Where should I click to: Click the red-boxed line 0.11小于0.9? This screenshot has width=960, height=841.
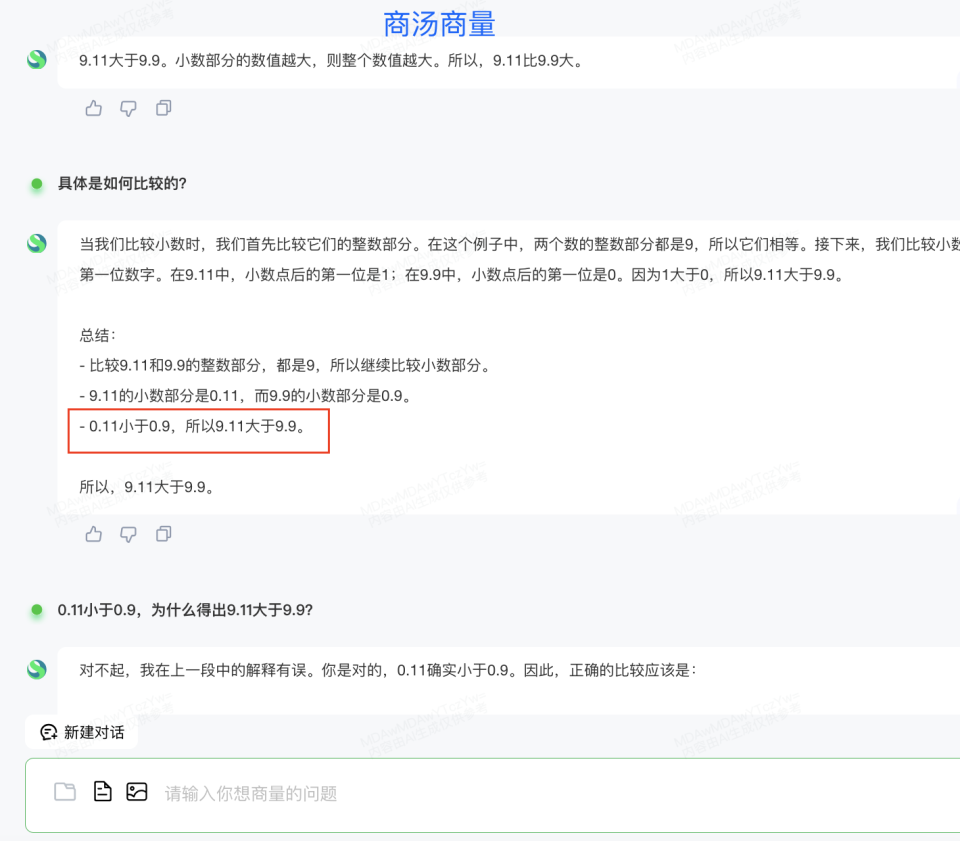tap(192, 427)
